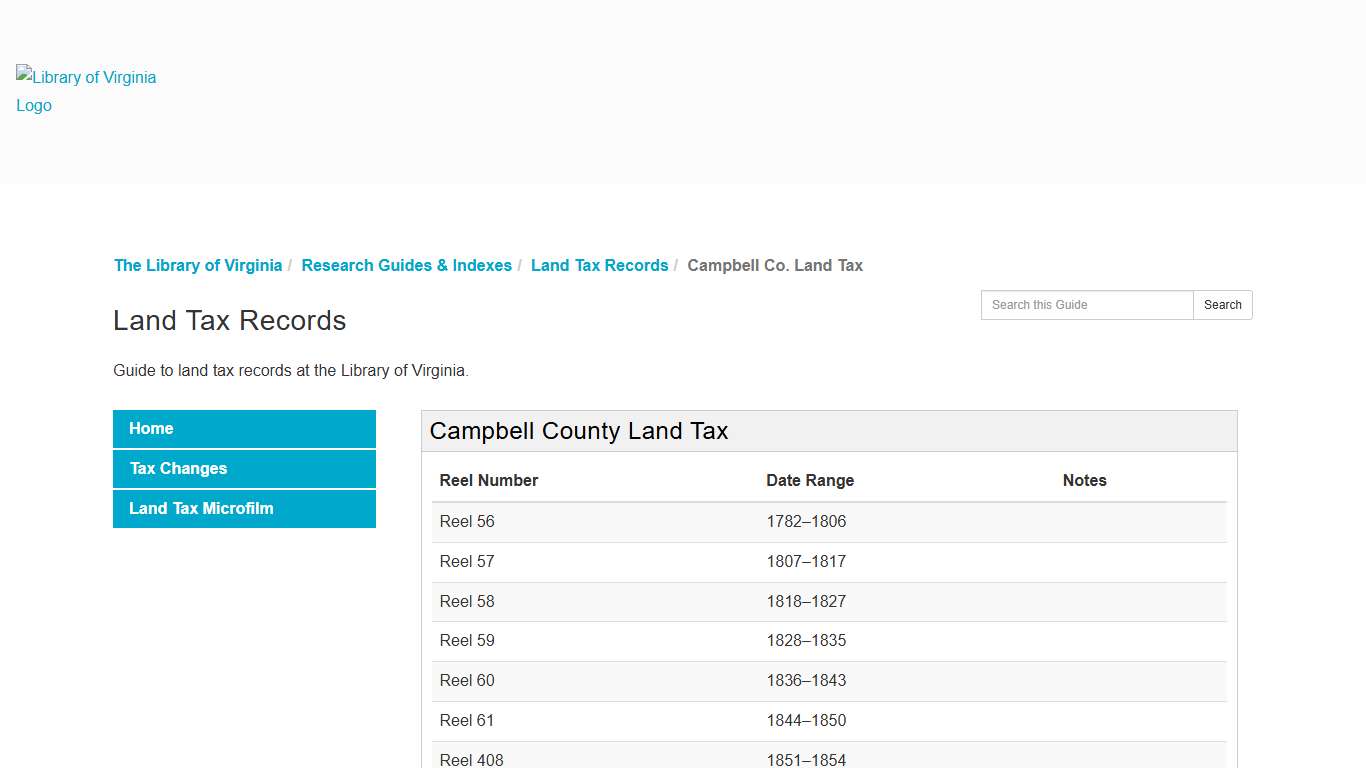This screenshot has height=768, width=1366.
Task: Select the Campbell County Land Tax heading
Action: click(x=579, y=431)
